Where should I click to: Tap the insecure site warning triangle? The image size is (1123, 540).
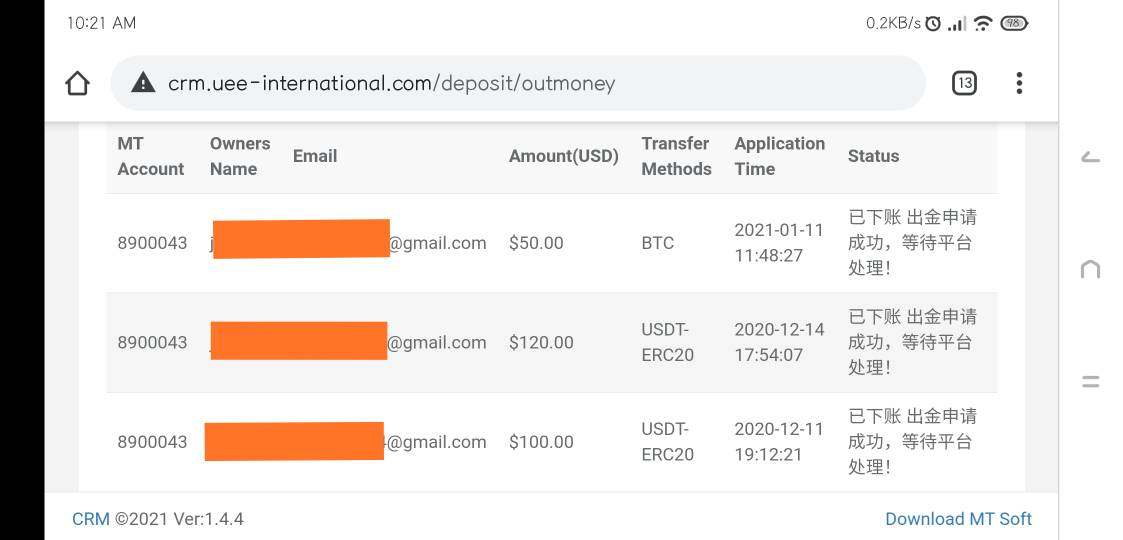click(x=143, y=83)
